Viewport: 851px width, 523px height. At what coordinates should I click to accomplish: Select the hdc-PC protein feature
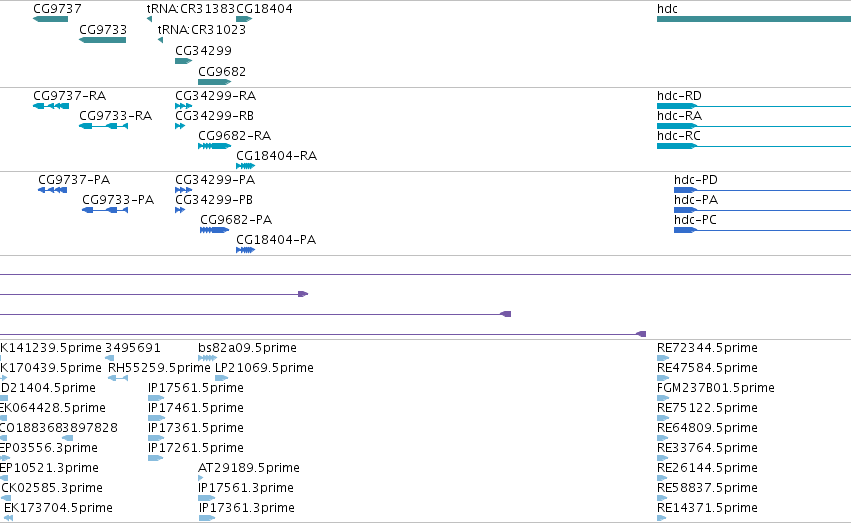pos(763,231)
